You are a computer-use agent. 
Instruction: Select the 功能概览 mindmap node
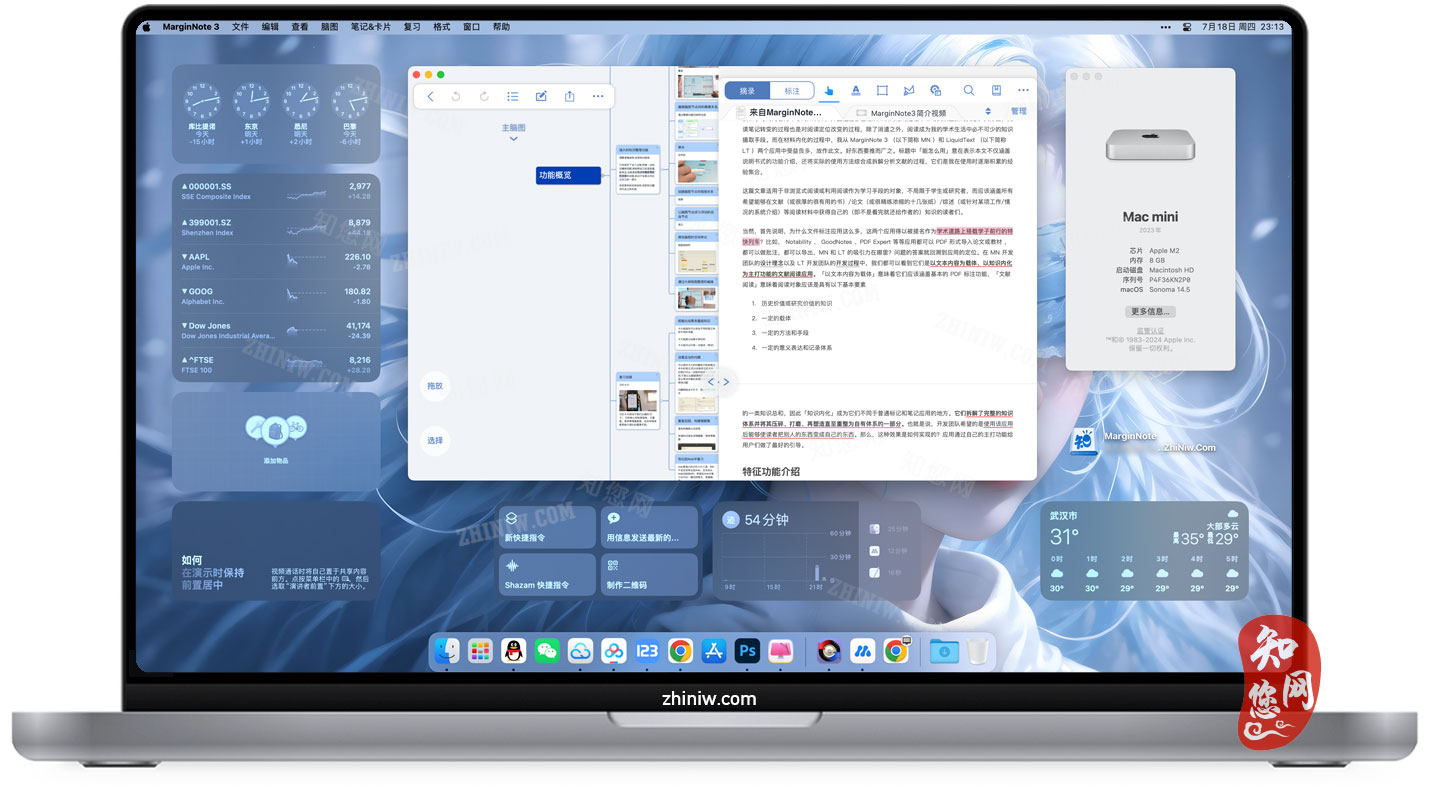point(568,175)
